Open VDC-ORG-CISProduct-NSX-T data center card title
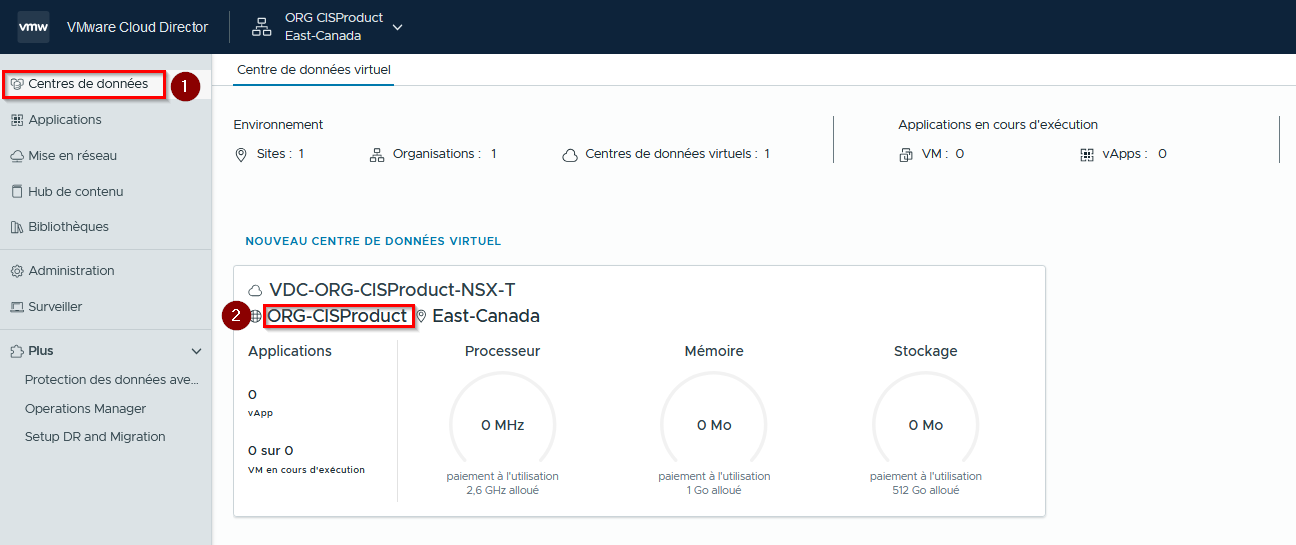 pyautogui.click(x=392, y=290)
